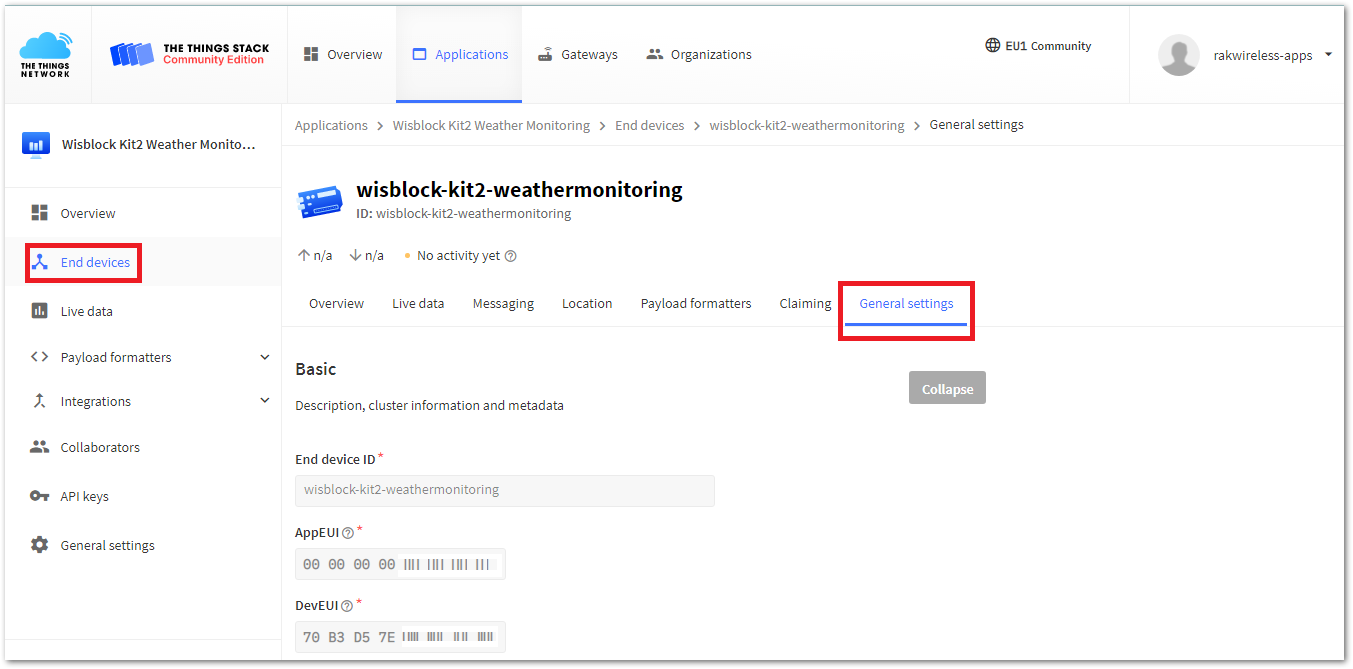Click The Things Stack Community Edition logo
1353x669 pixels.
[x=188, y=53]
